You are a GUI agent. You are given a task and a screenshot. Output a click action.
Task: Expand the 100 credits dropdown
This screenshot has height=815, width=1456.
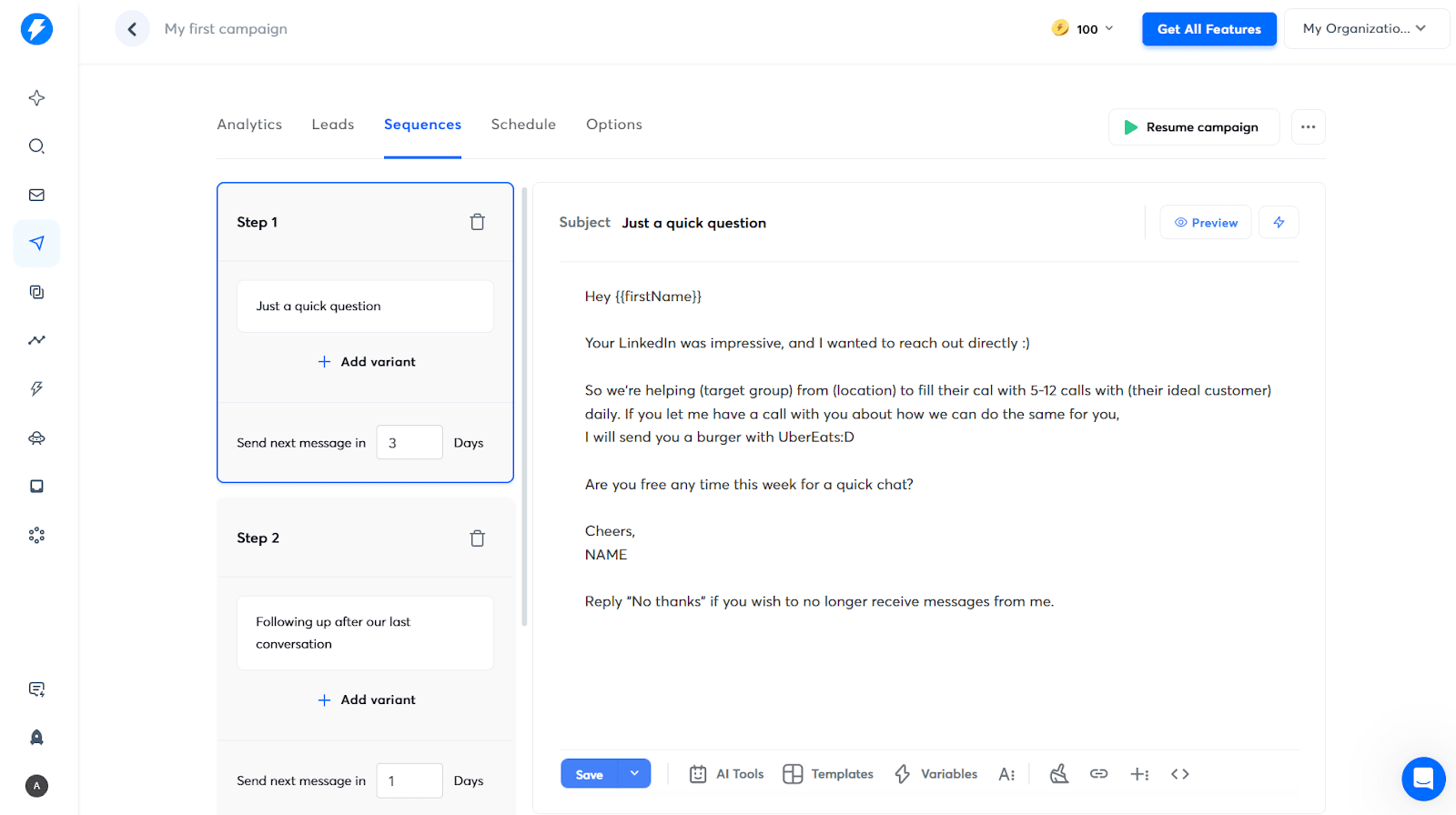(x=1083, y=29)
